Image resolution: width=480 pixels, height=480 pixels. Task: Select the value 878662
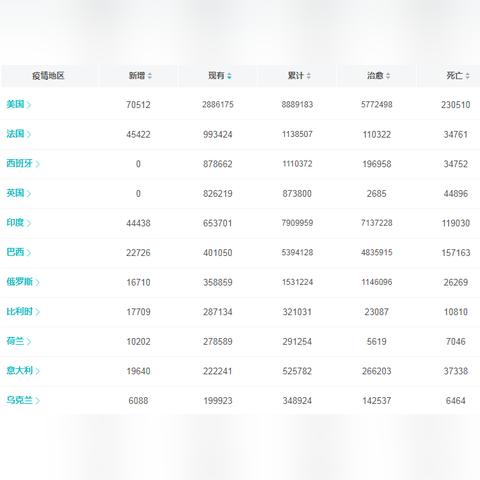tap(218, 164)
